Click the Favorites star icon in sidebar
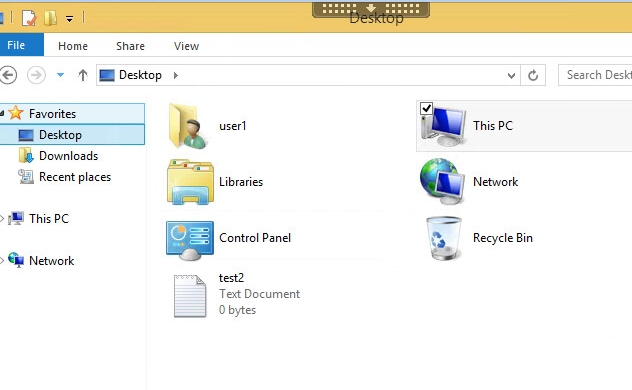632x390 pixels. tap(16, 113)
